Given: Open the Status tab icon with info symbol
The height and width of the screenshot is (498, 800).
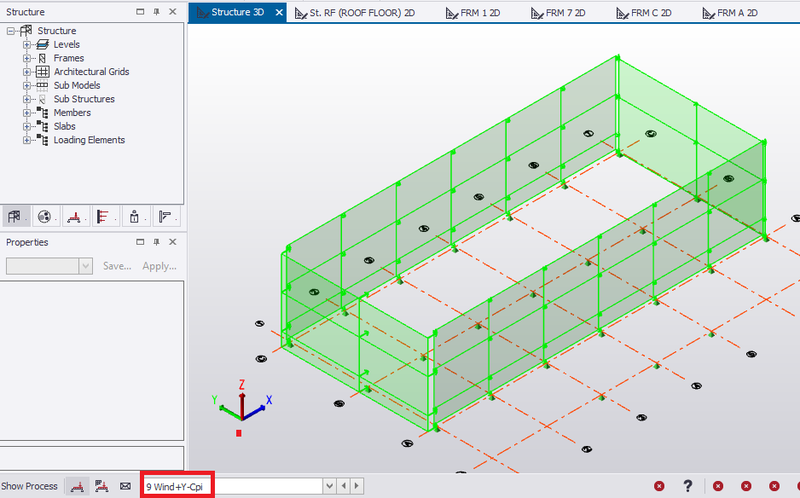Looking at the screenshot, I should (134, 217).
